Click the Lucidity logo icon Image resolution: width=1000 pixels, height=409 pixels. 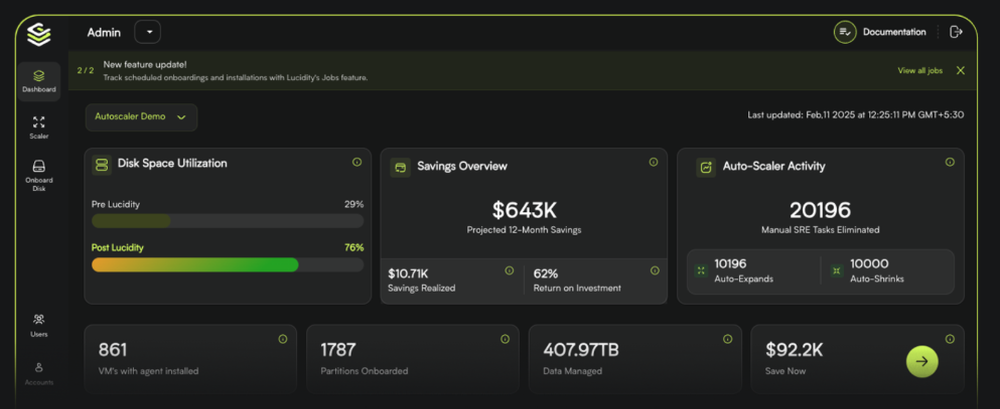point(38,34)
